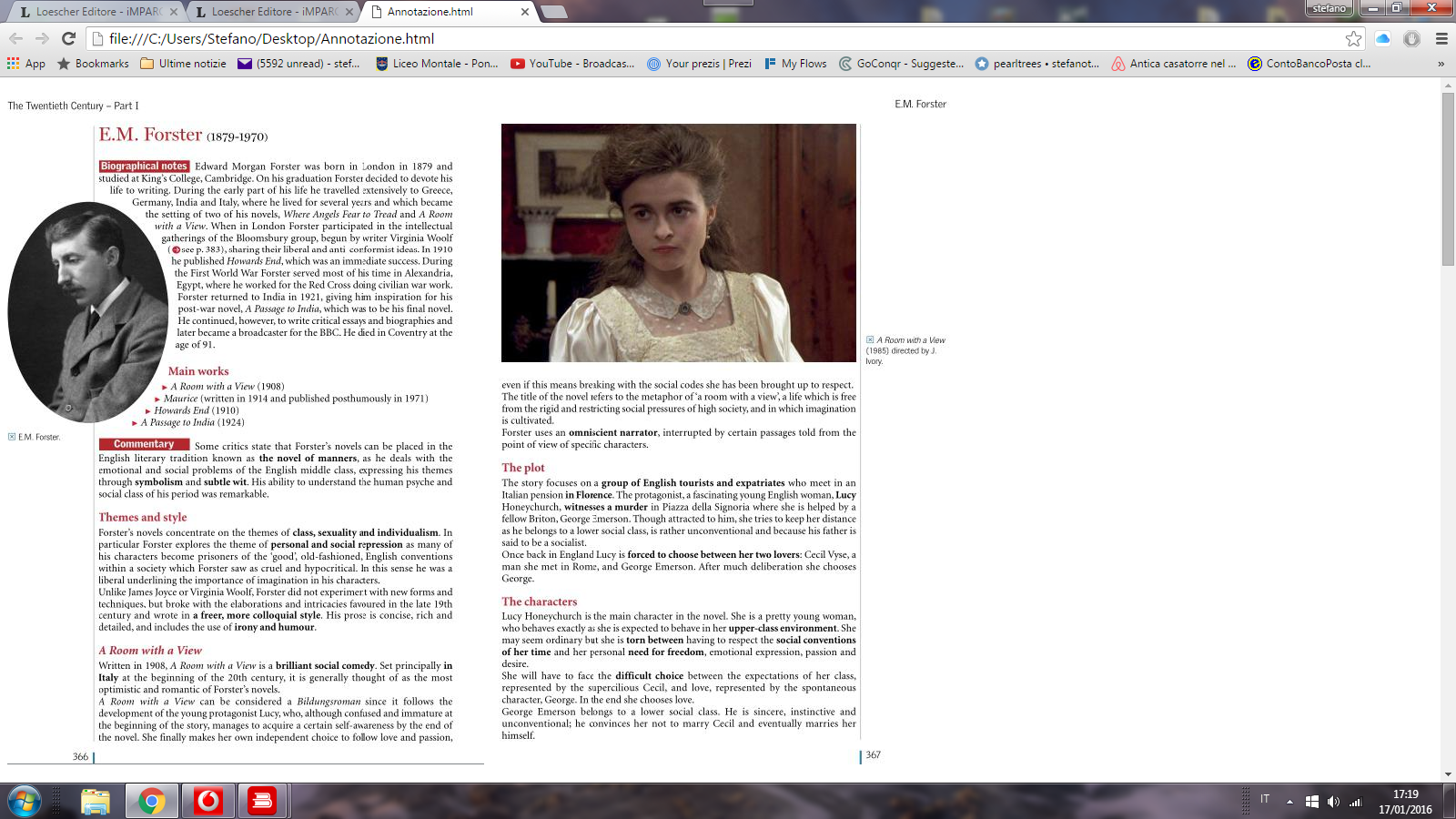
Task: Reload the page with refresh icon
Action: point(68,38)
